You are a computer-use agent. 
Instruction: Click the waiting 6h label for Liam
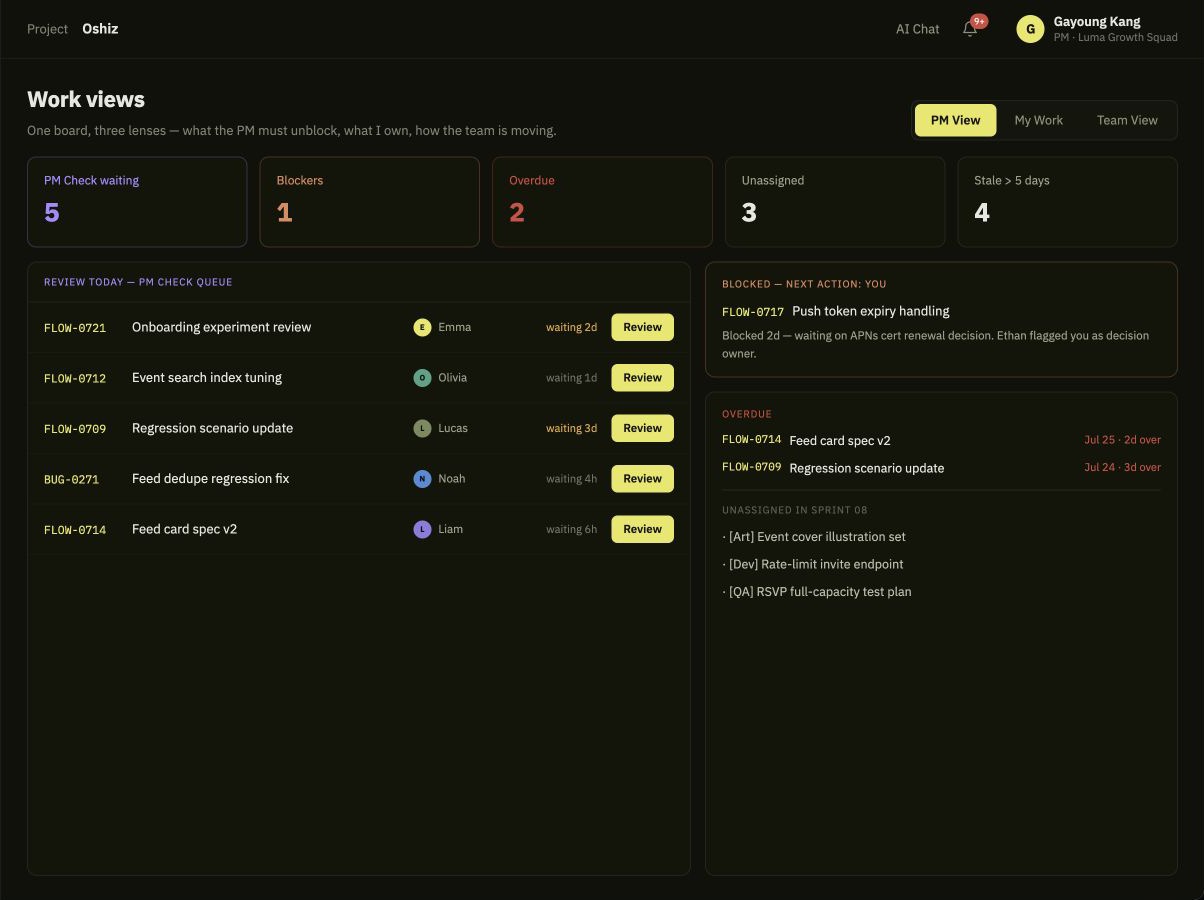coord(571,529)
